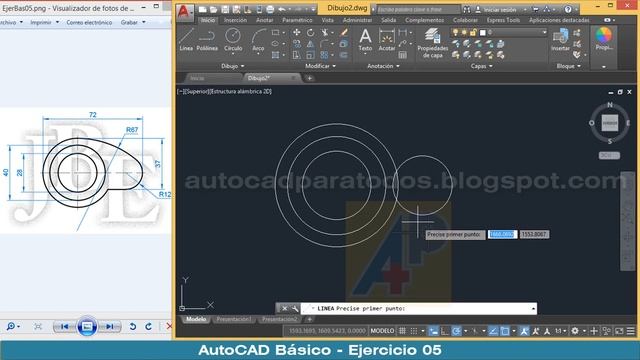Toggle snap mode in status bar
The height and width of the screenshot is (360, 640).
click(x=413, y=331)
